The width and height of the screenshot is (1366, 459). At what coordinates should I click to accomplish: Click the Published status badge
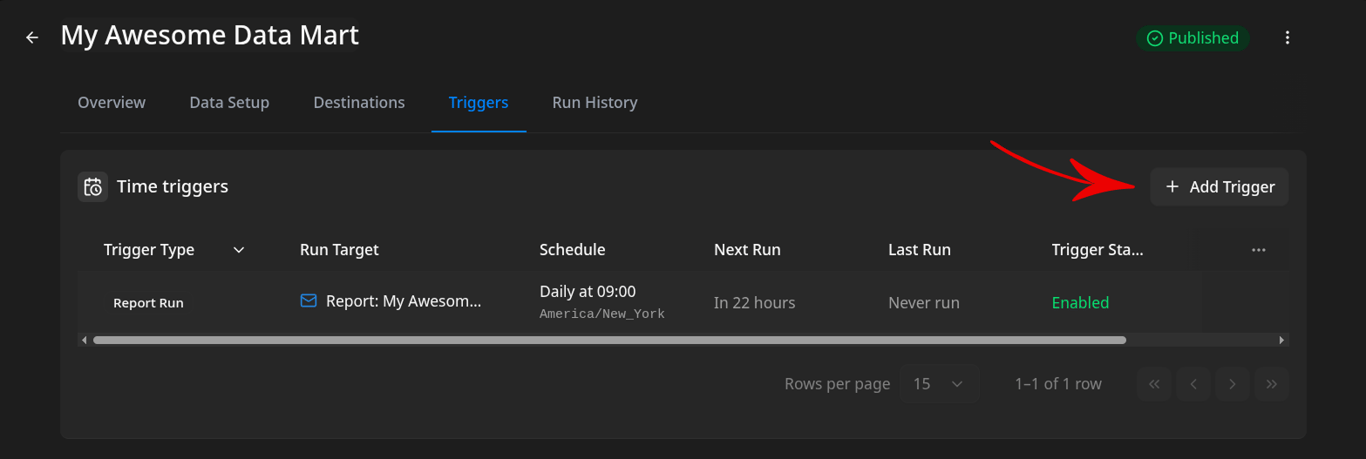(x=1192, y=38)
